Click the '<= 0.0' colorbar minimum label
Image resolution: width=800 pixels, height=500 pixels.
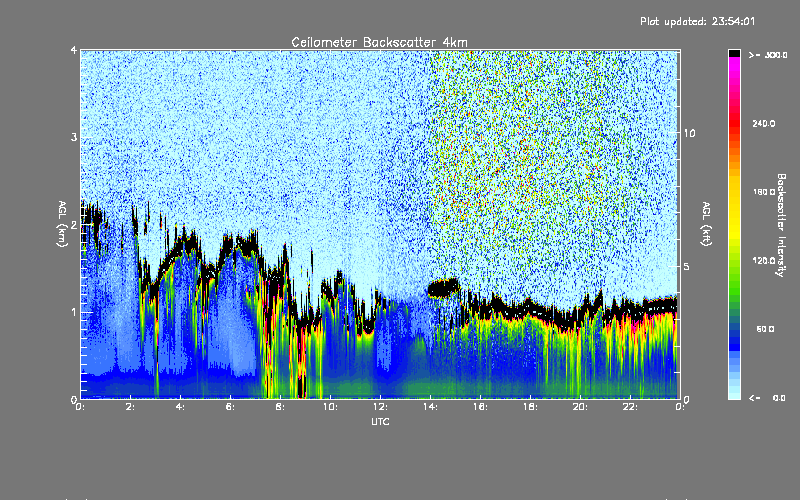[x=767, y=398]
